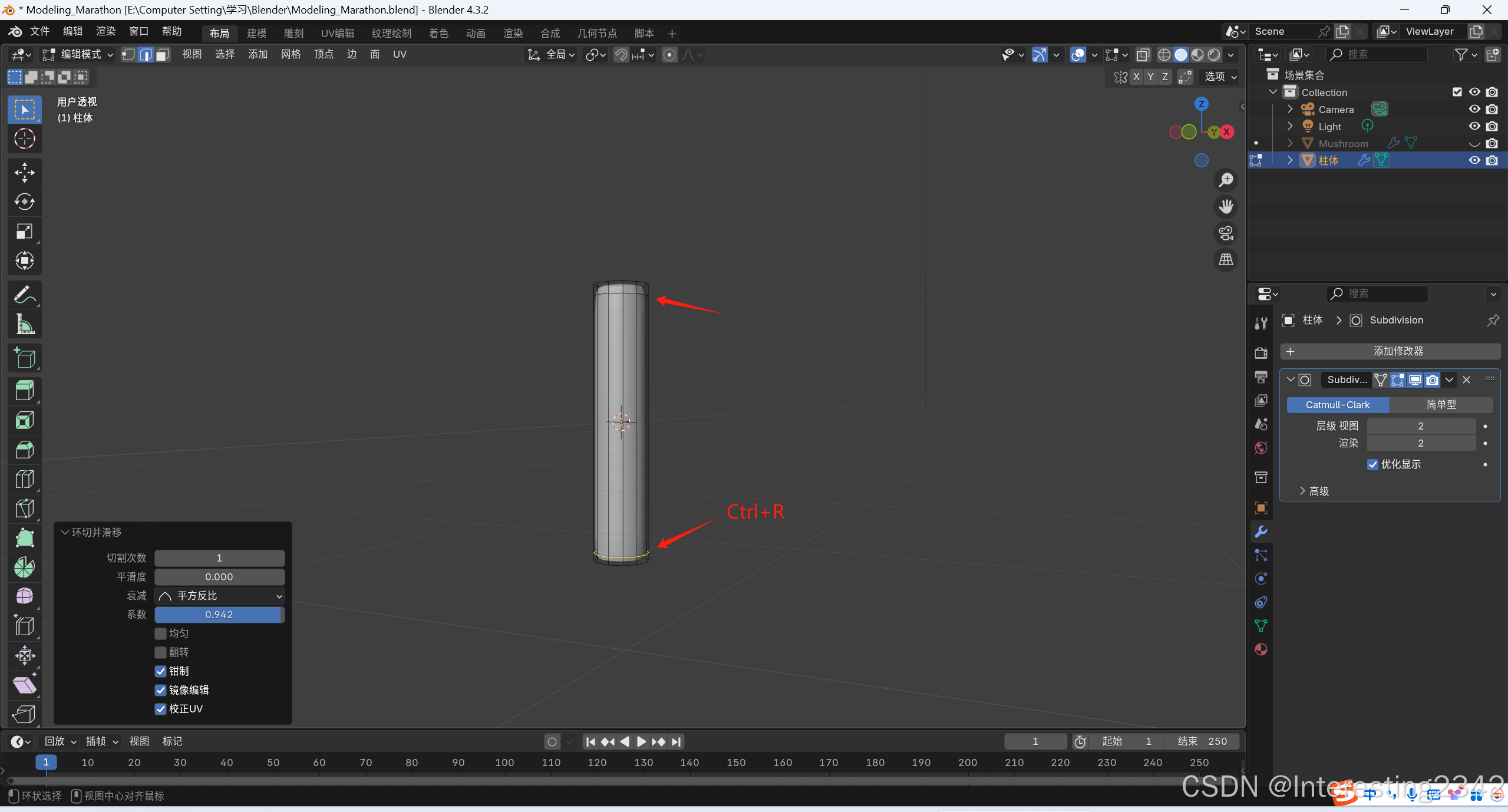Viewport: 1508px width, 812px height.
Task: Open the 文件 menu
Action: [39, 31]
